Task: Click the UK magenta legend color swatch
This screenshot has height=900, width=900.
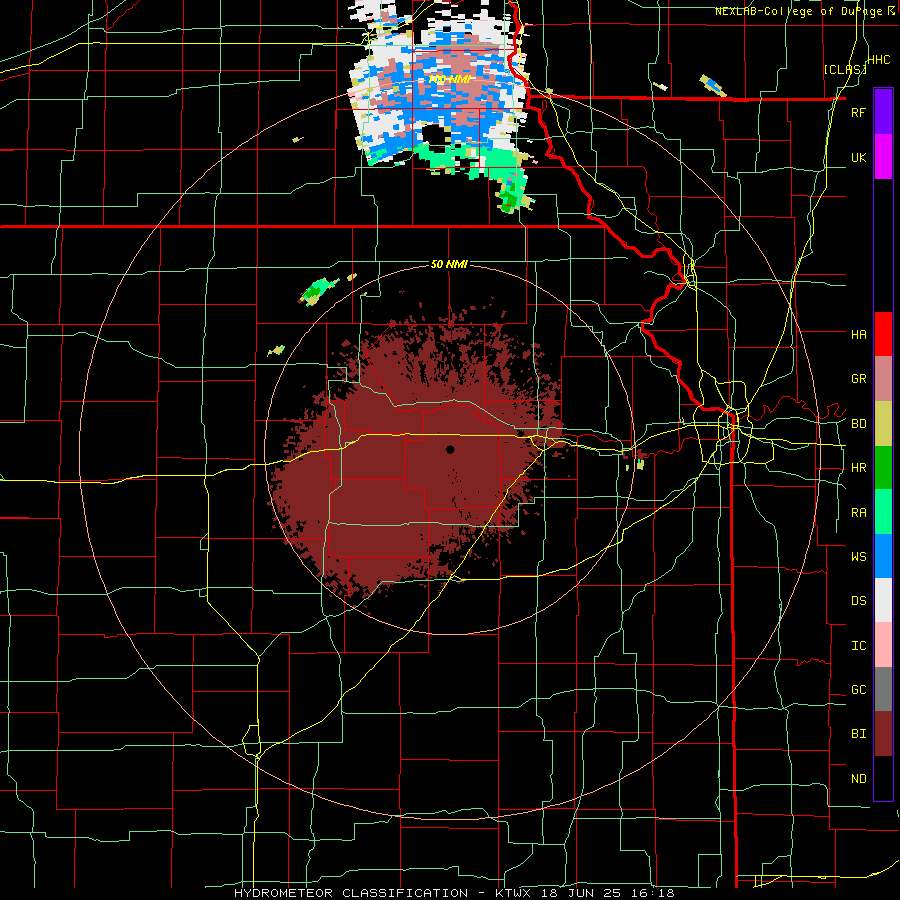Action: point(883,157)
